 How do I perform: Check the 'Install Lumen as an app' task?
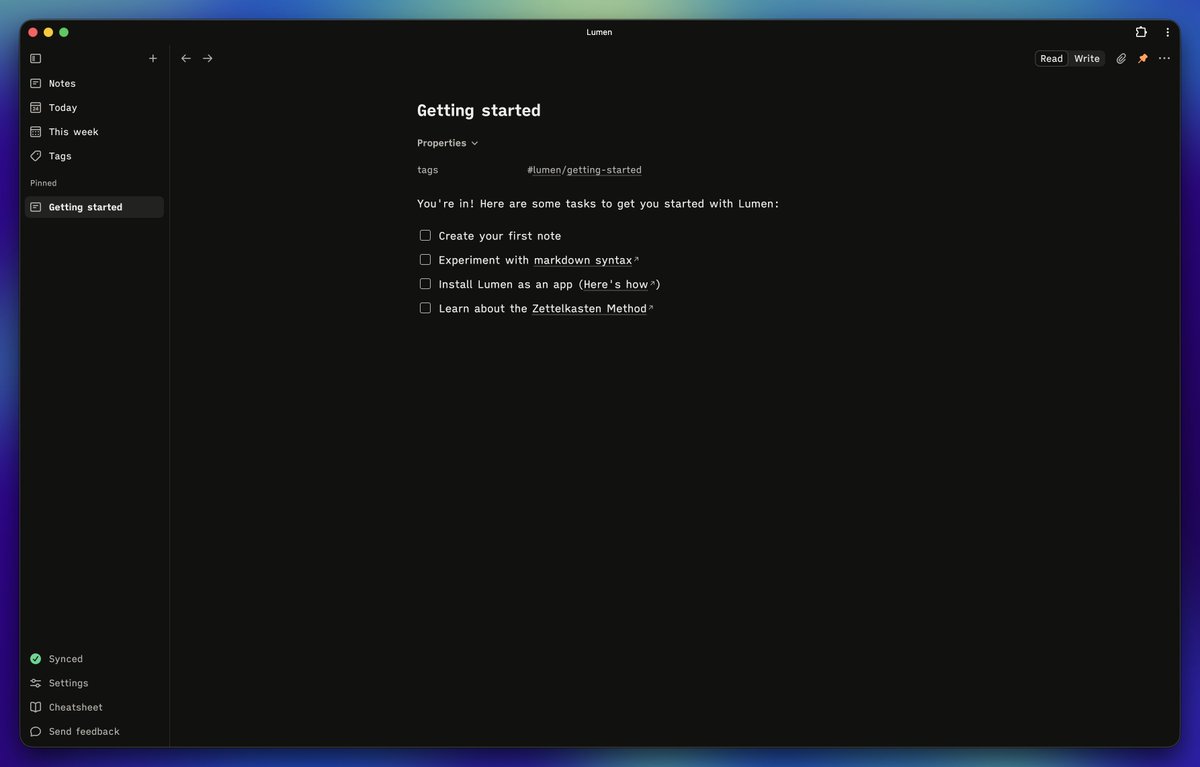(x=425, y=284)
